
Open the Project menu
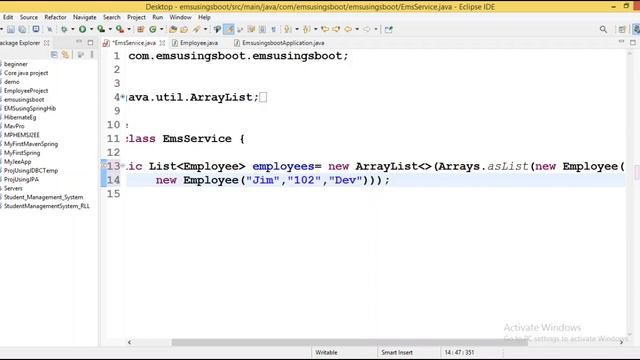136,18
